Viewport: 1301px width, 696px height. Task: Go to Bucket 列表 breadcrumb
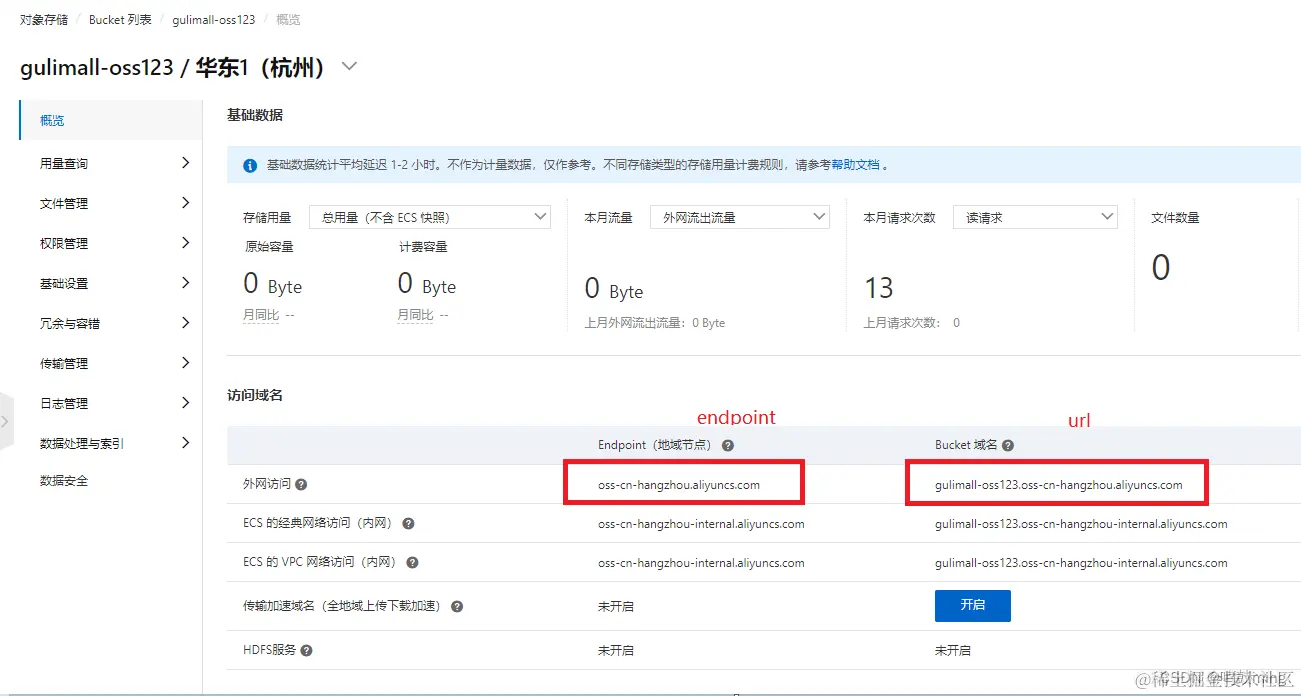[120, 20]
